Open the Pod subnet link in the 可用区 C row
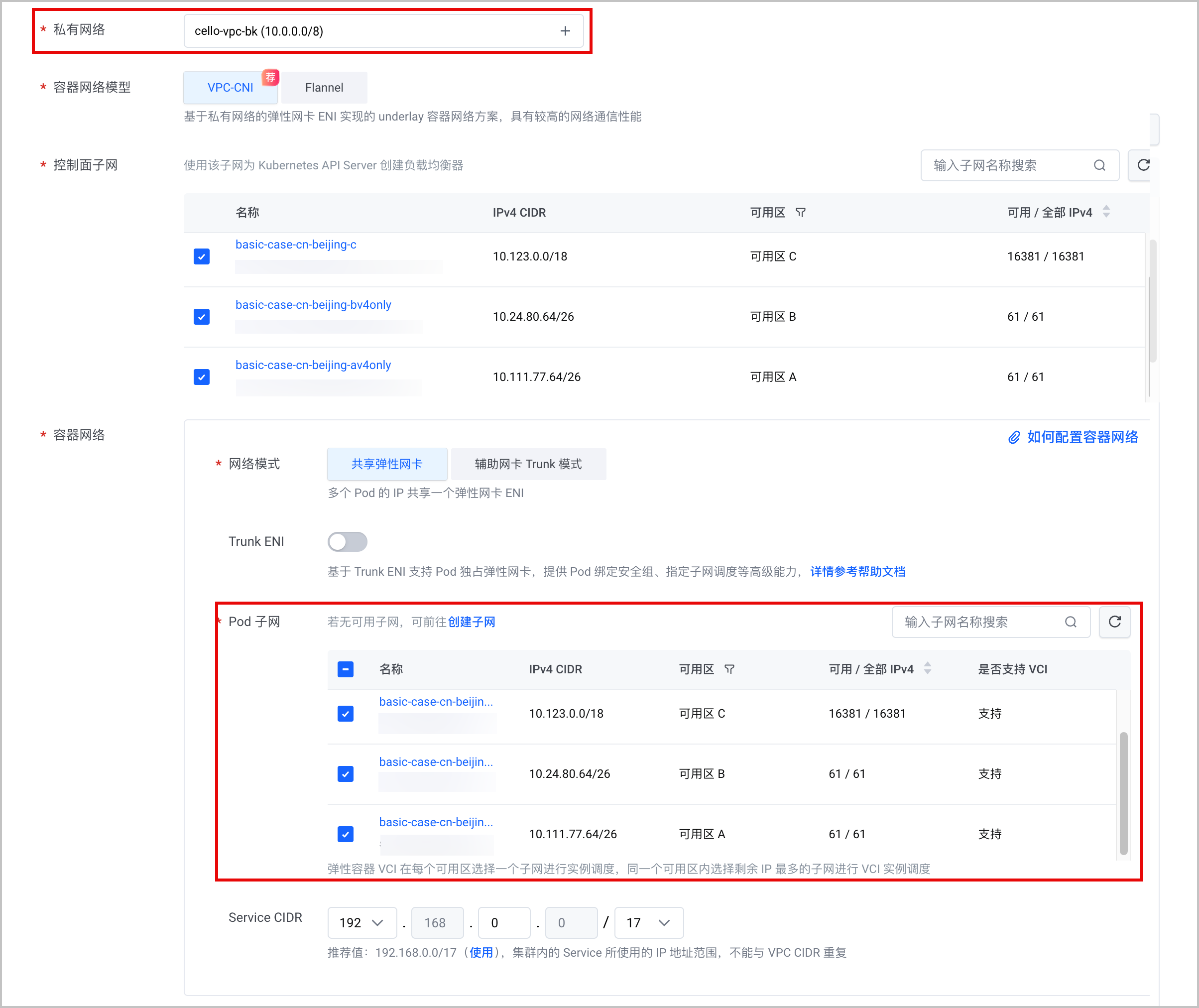The image size is (1199, 1008). pyautogui.click(x=436, y=702)
